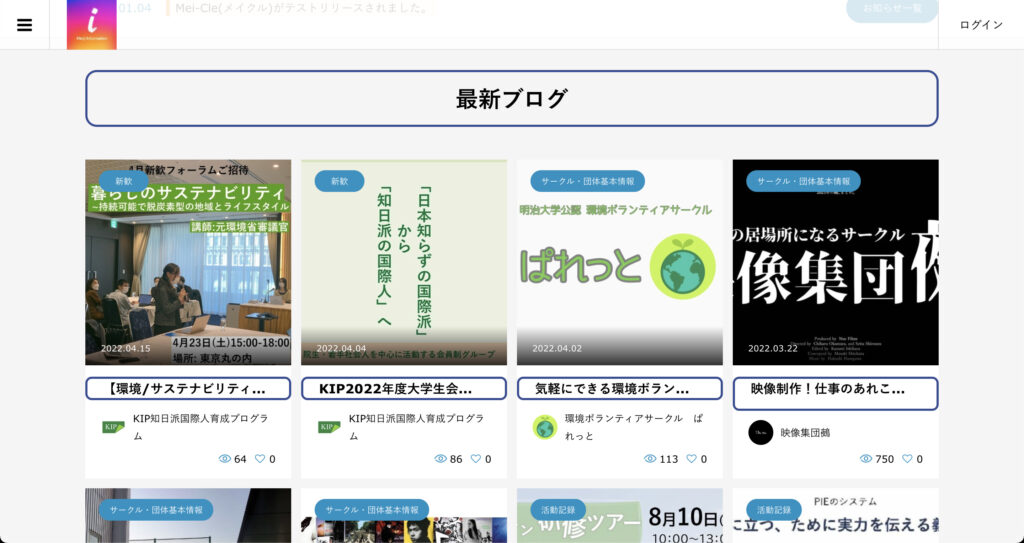Click date 2022.04.02 on ぱれっと card
This screenshot has height=543, width=1024.
pyautogui.click(x=557, y=348)
